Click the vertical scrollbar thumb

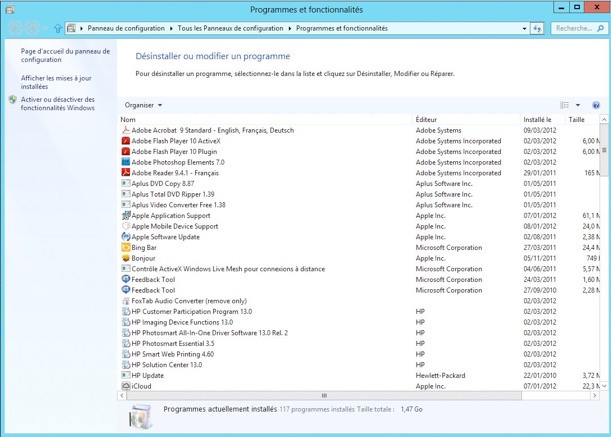(x=604, y=150)
